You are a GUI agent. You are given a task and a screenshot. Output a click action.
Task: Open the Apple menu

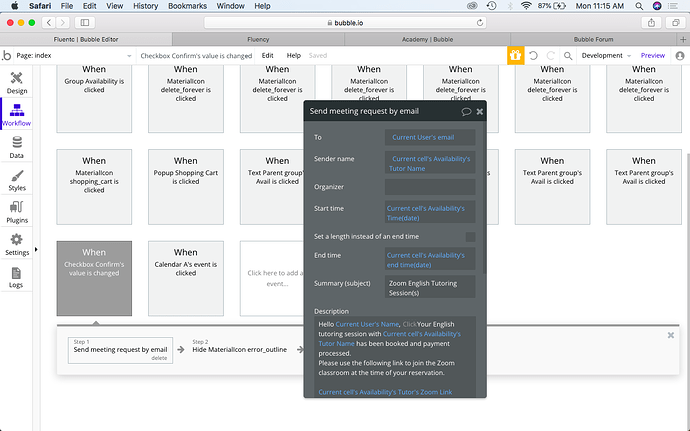click(x=14, y=6)
